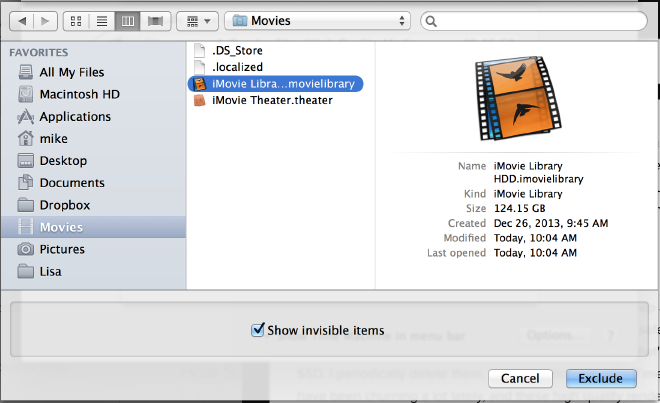Click the All My Files icon
Screen dimensions: 660x403
pyautogui.click(x=26, y=72)
